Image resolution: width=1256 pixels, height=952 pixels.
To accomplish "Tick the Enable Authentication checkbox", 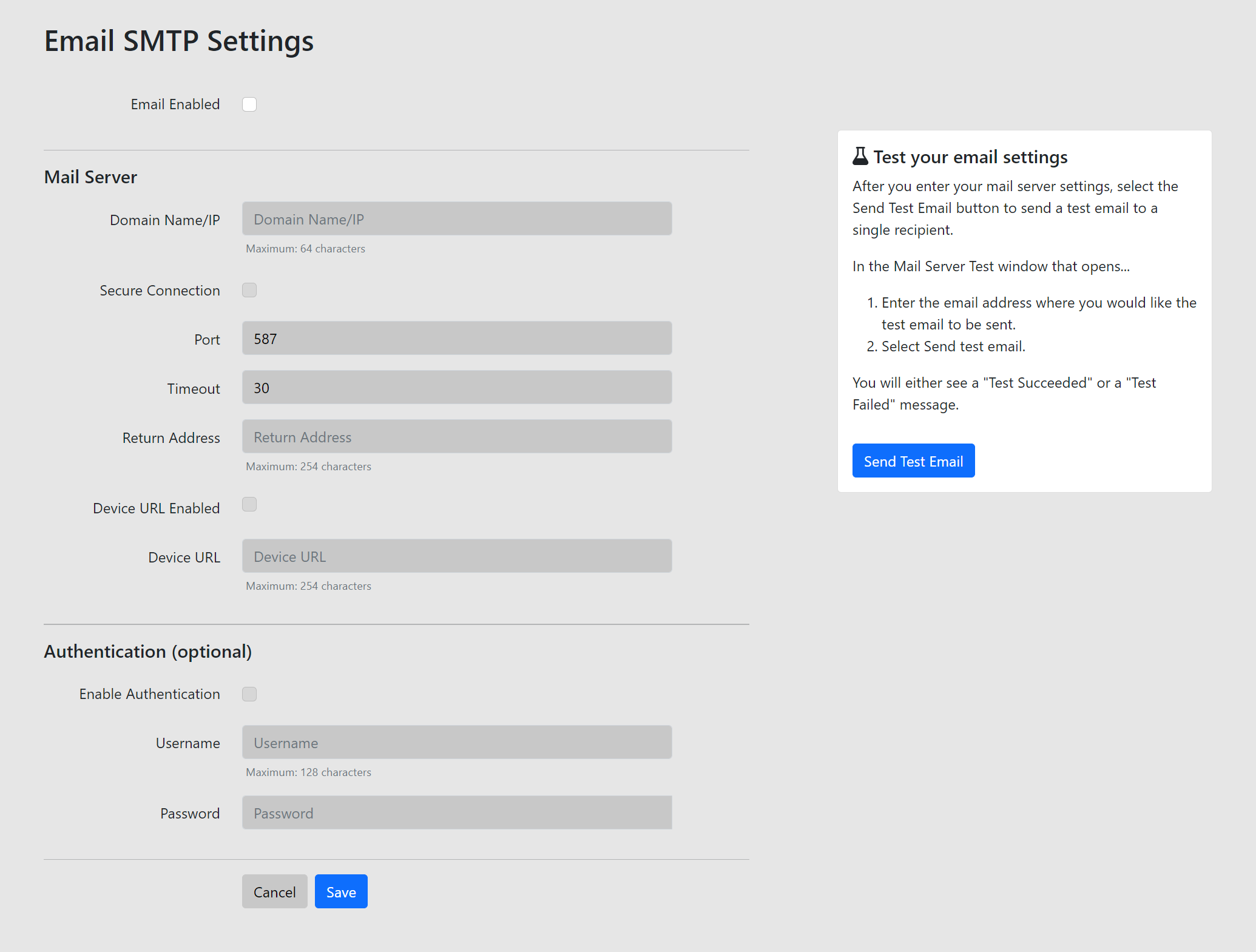I will click(x=249, y=694).
